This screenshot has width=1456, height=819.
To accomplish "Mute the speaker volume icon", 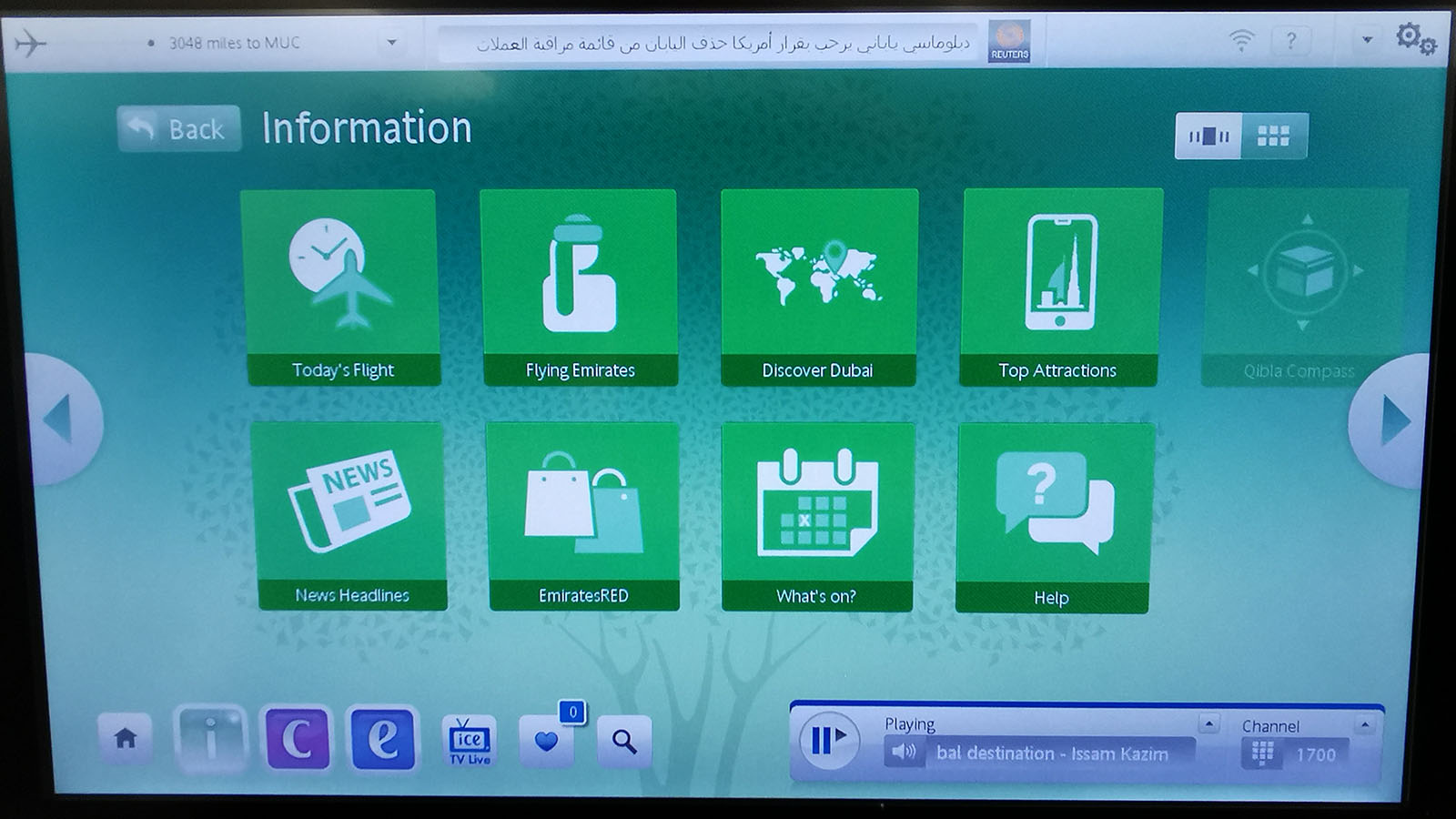I will [904, 752].
